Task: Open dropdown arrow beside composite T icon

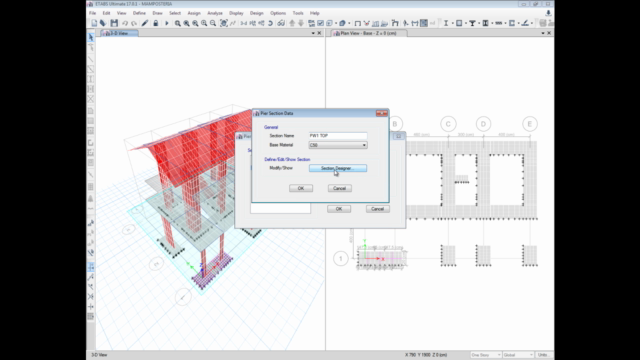Action: pos(479,23)
